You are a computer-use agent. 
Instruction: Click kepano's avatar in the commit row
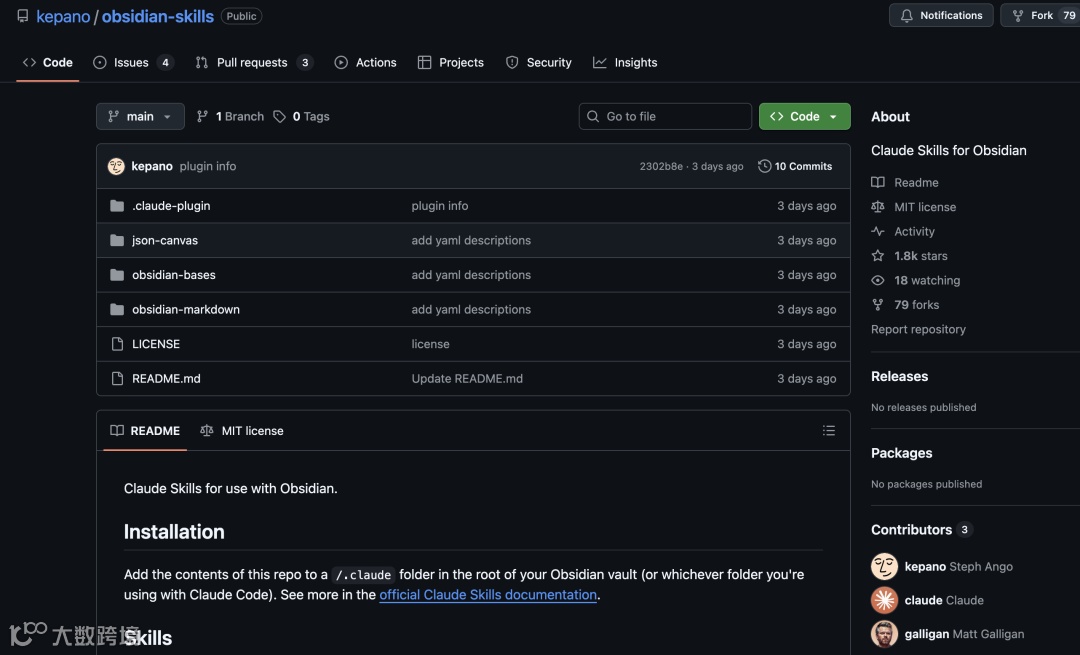pyautogui.click(x=116, y=166)
